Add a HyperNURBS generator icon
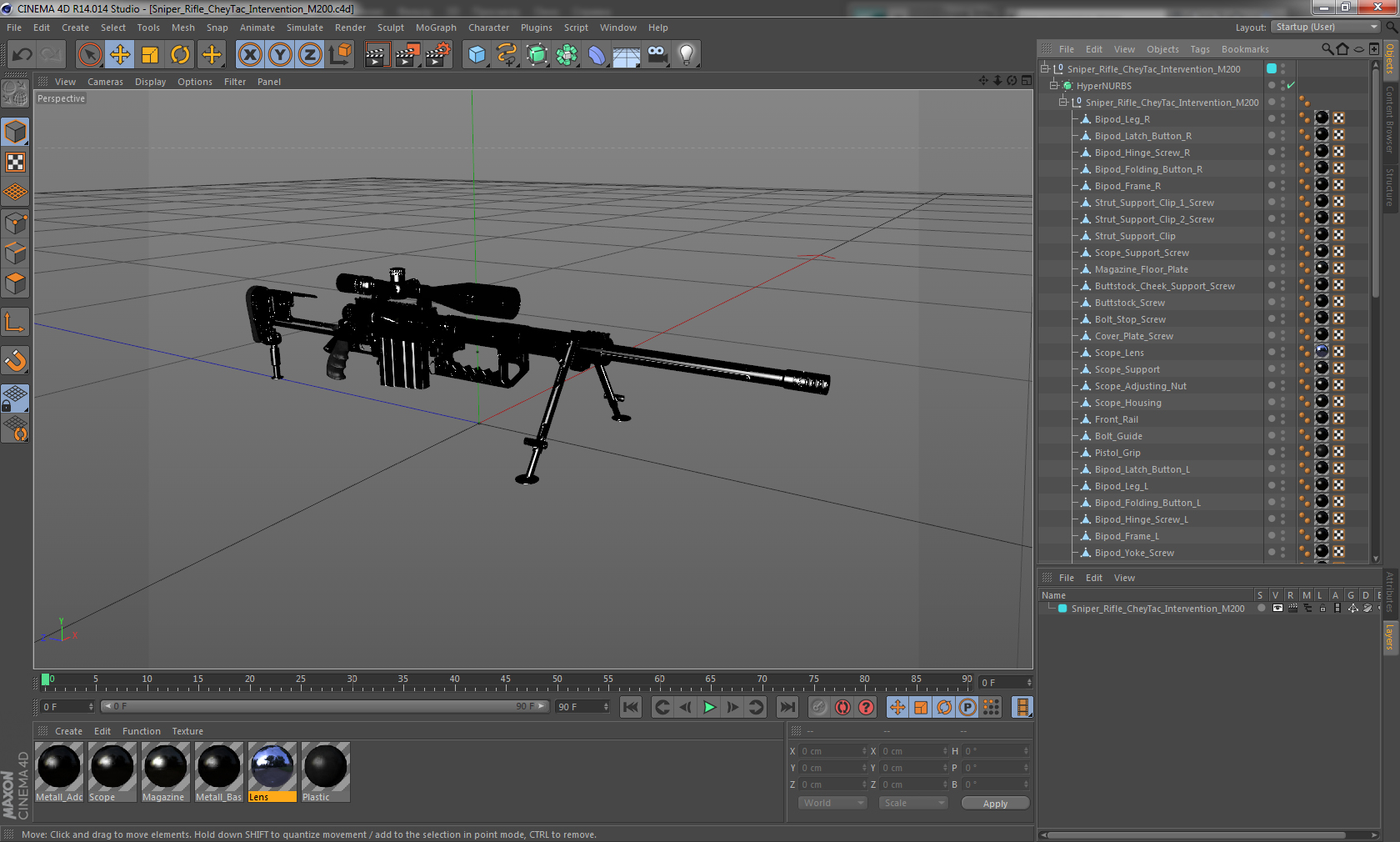This screenshot has height=842, width=1400. tap(537, 55)
